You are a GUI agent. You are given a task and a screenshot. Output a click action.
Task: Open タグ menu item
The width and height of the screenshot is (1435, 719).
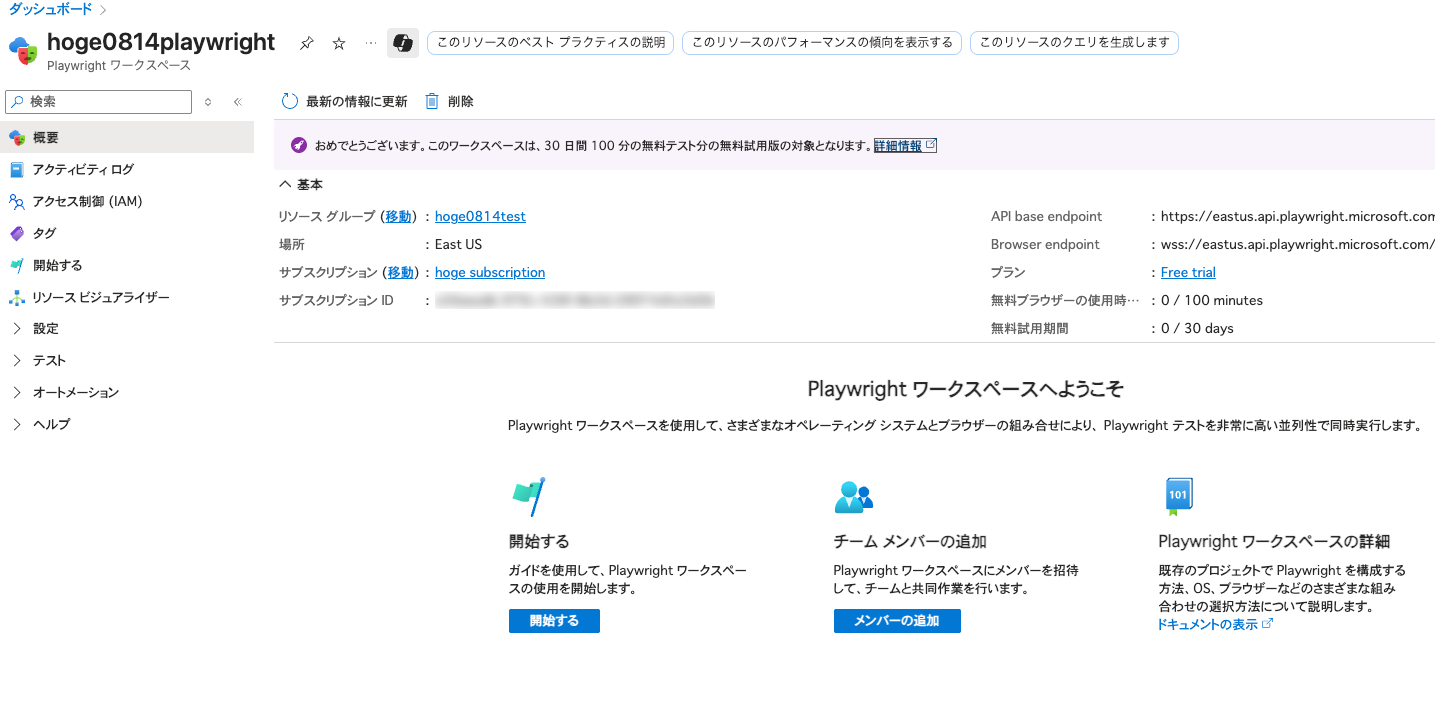(127, 233)
